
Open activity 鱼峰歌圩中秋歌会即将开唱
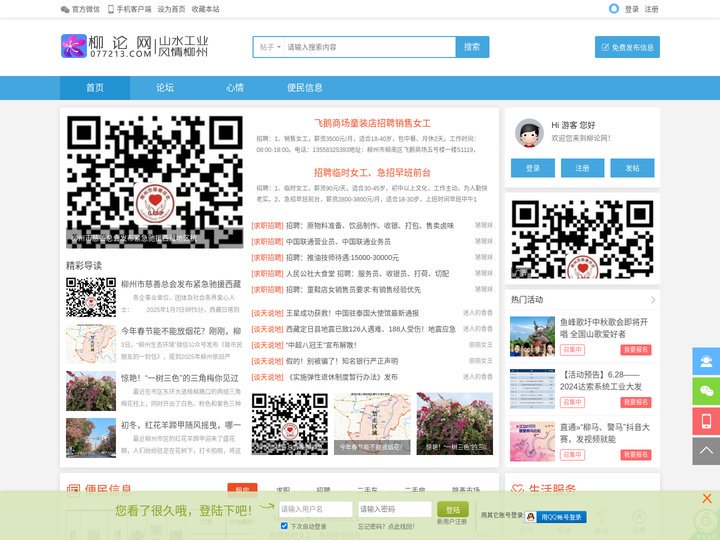pos(604,328)
